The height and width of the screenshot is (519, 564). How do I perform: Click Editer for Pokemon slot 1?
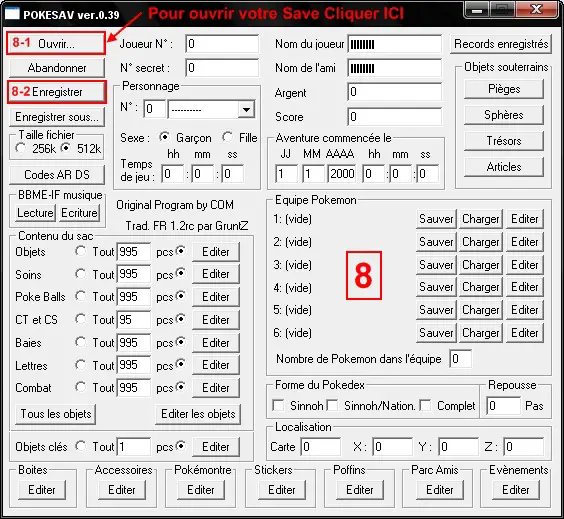525,219
